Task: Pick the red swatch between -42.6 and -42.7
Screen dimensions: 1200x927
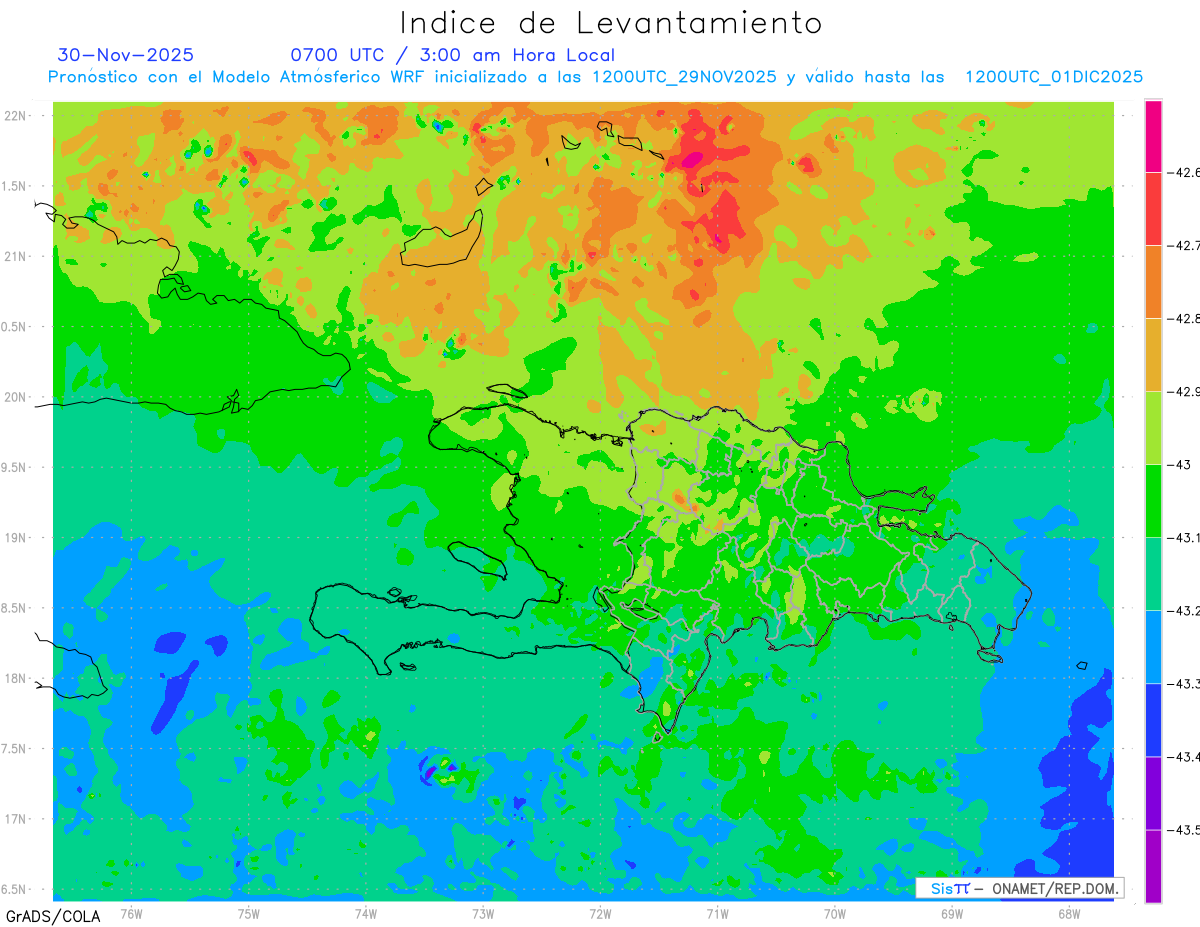Action: tap(1153, 209)
